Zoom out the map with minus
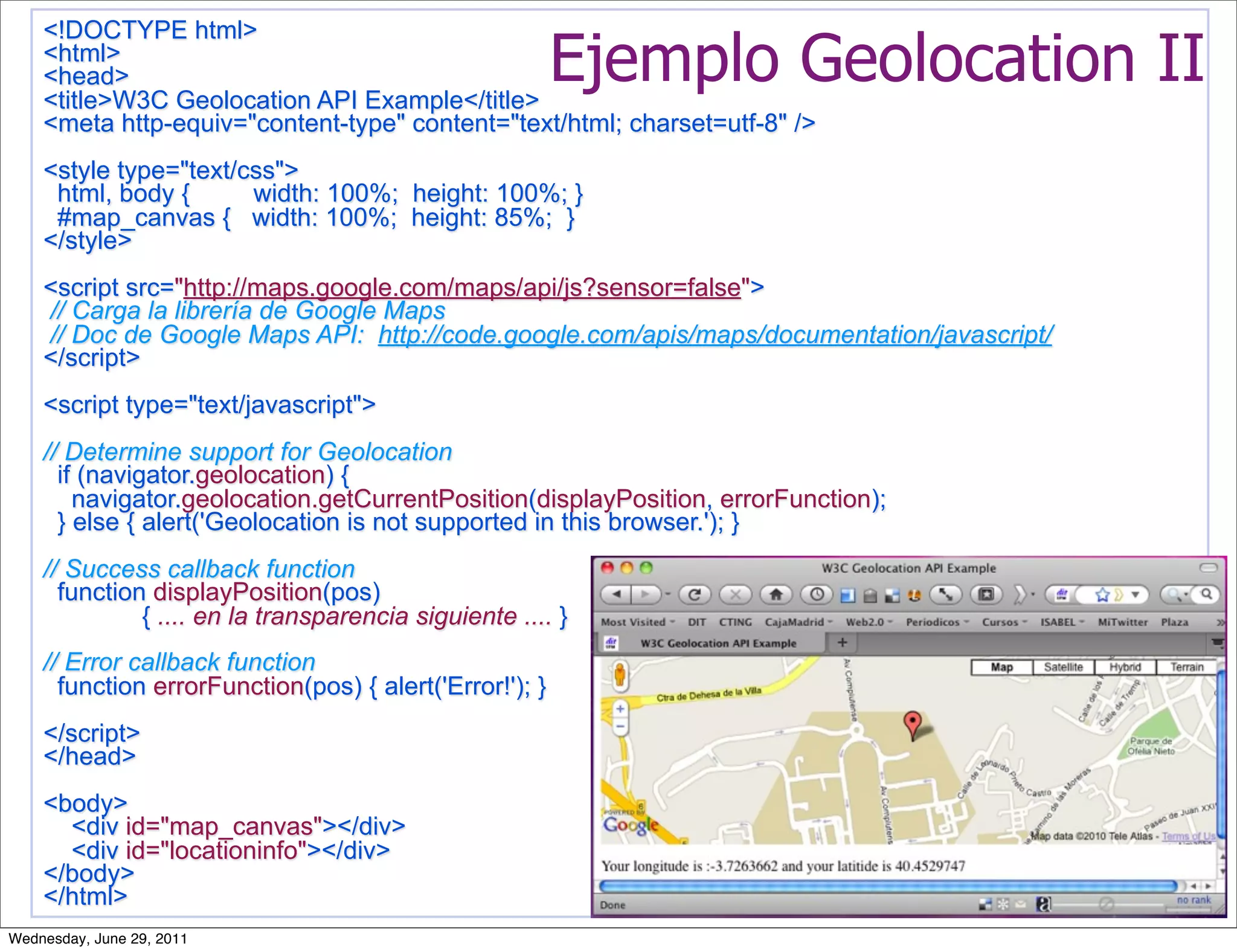This screenshot has width=1237, height=952. click(620, 725)
